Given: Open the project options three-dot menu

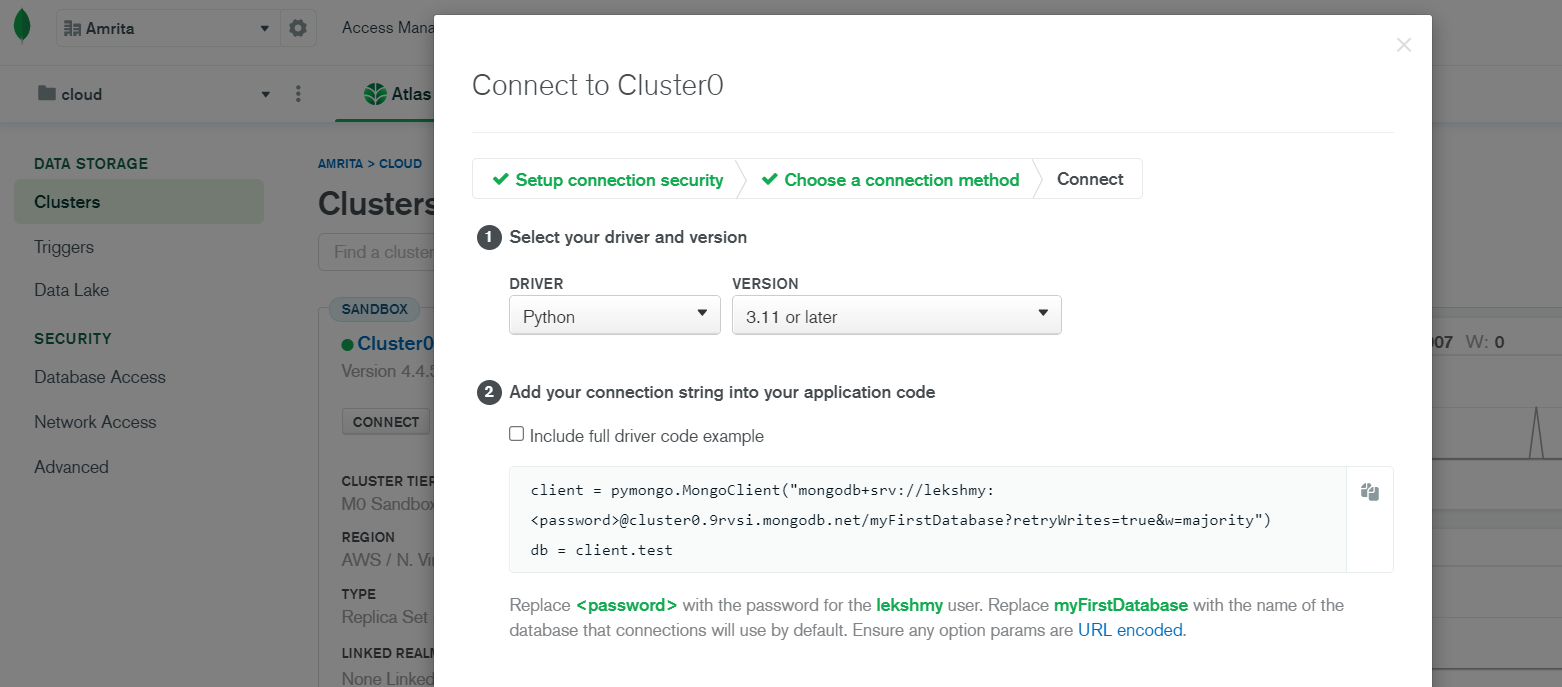Looking at the screenshot, I should tap(298, 94).
